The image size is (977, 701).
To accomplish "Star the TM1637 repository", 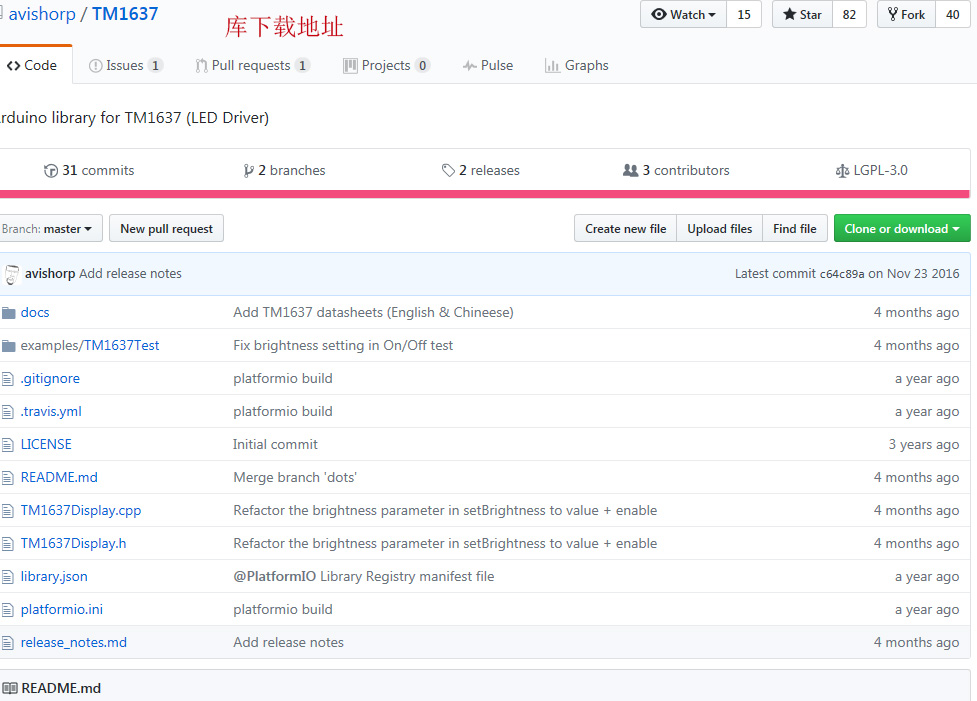I will coord(803,14).
